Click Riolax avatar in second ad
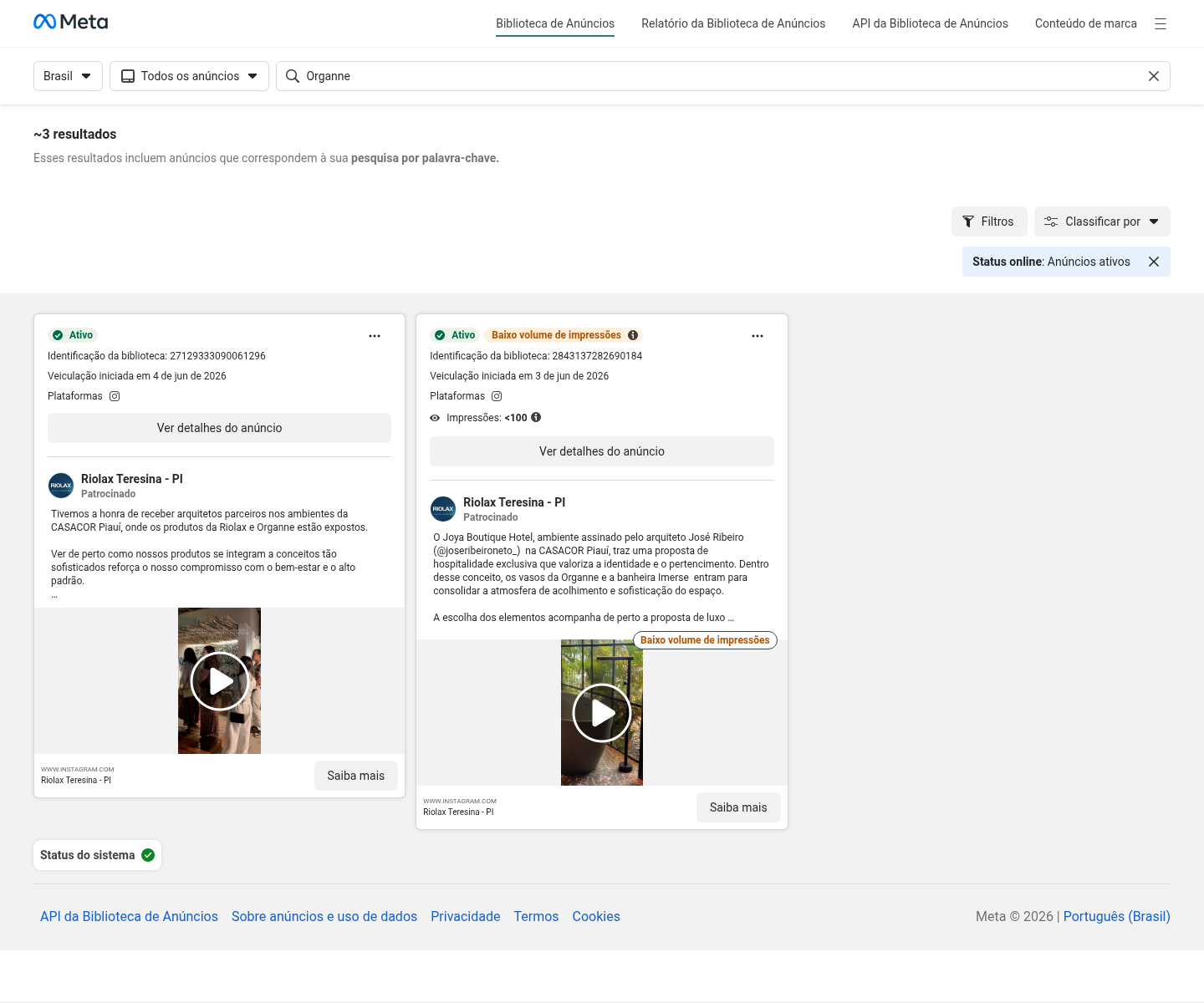Image resolution: width=1204 pixels, height=1003 pixels. tap(443, 509)
